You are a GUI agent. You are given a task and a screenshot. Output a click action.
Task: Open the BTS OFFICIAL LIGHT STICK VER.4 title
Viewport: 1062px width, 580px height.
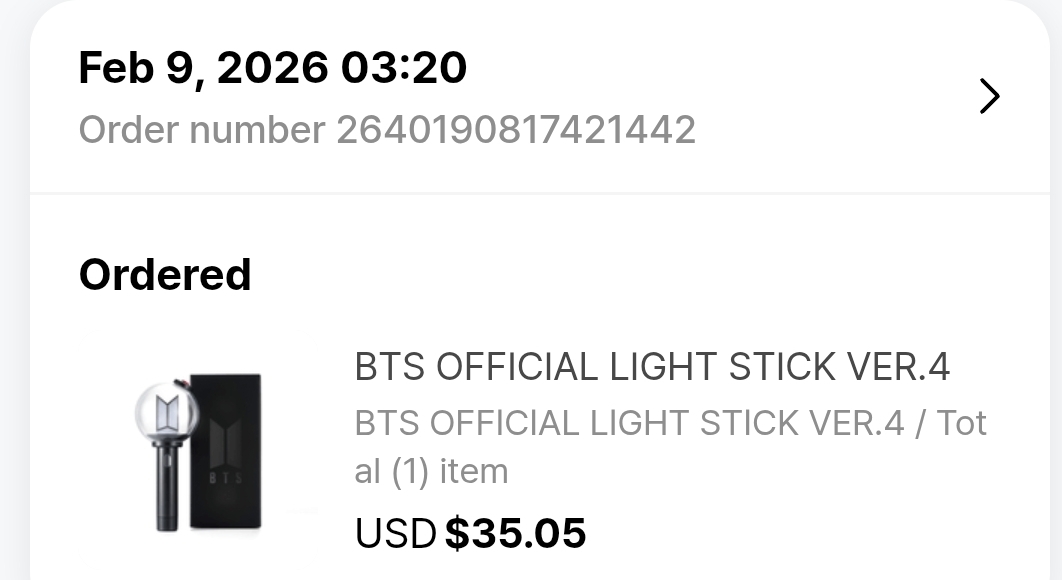tap(651, 367)
